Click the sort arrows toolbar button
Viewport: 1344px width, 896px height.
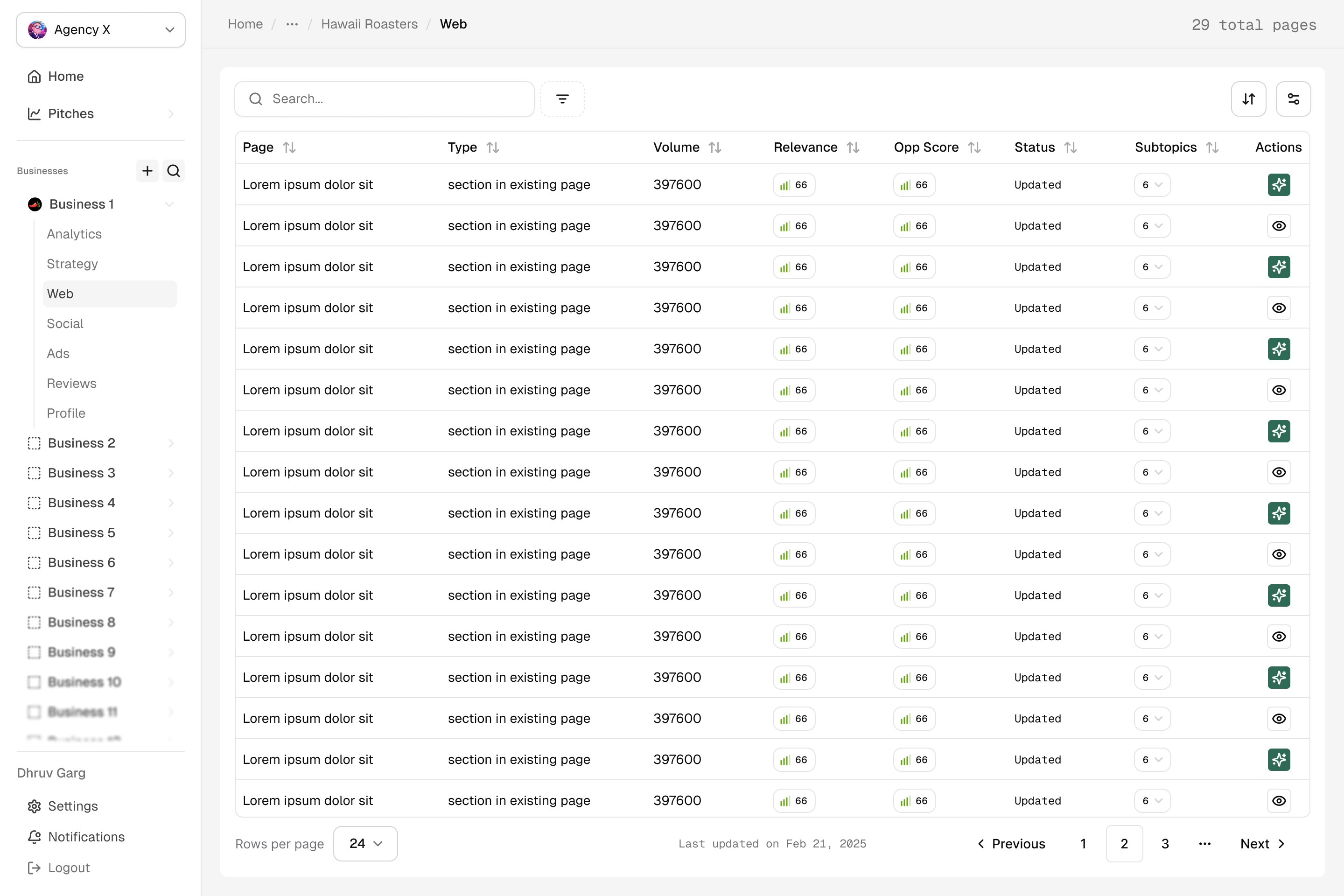pos(1248,99)
